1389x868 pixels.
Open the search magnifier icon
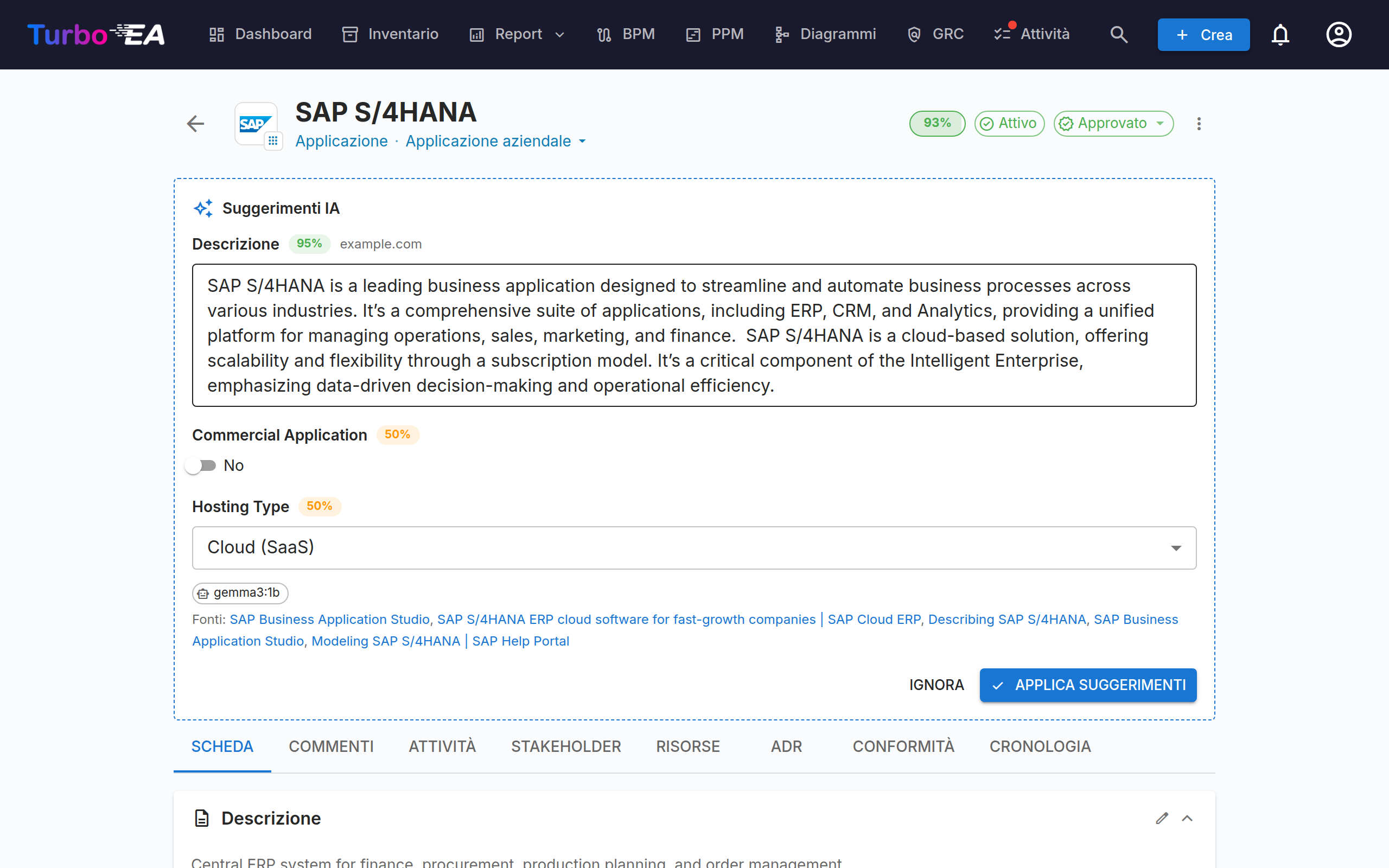coord(1119,34)
